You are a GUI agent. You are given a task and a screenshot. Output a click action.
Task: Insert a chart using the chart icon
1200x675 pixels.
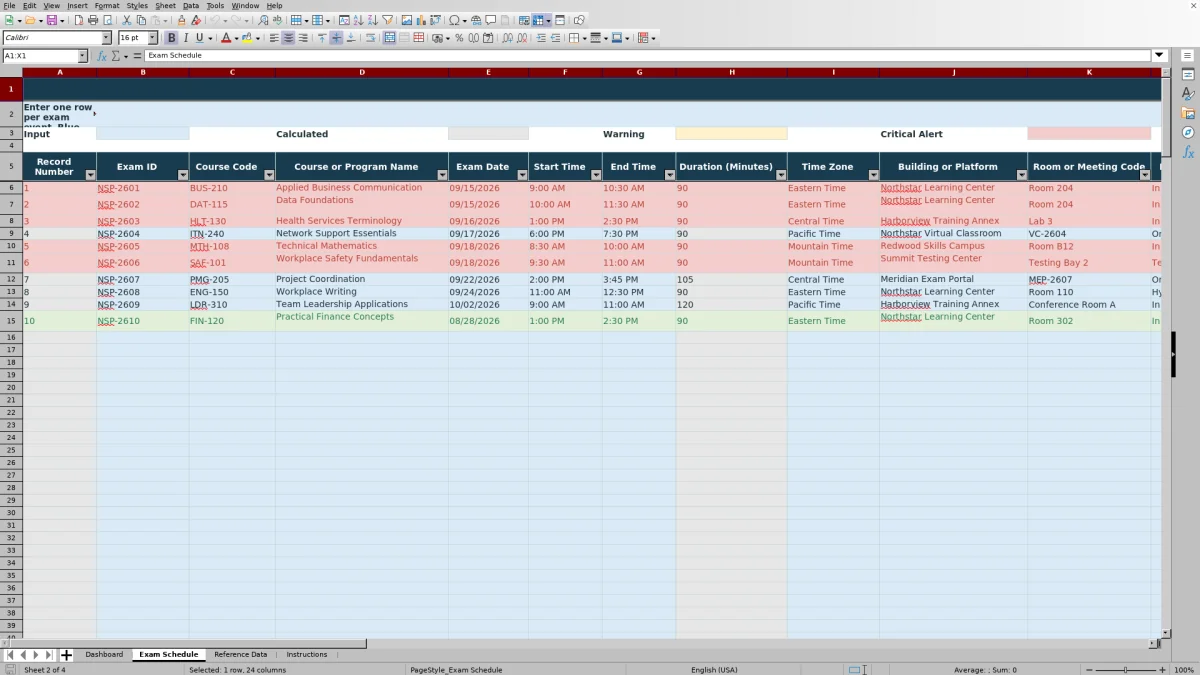(421, 20)
